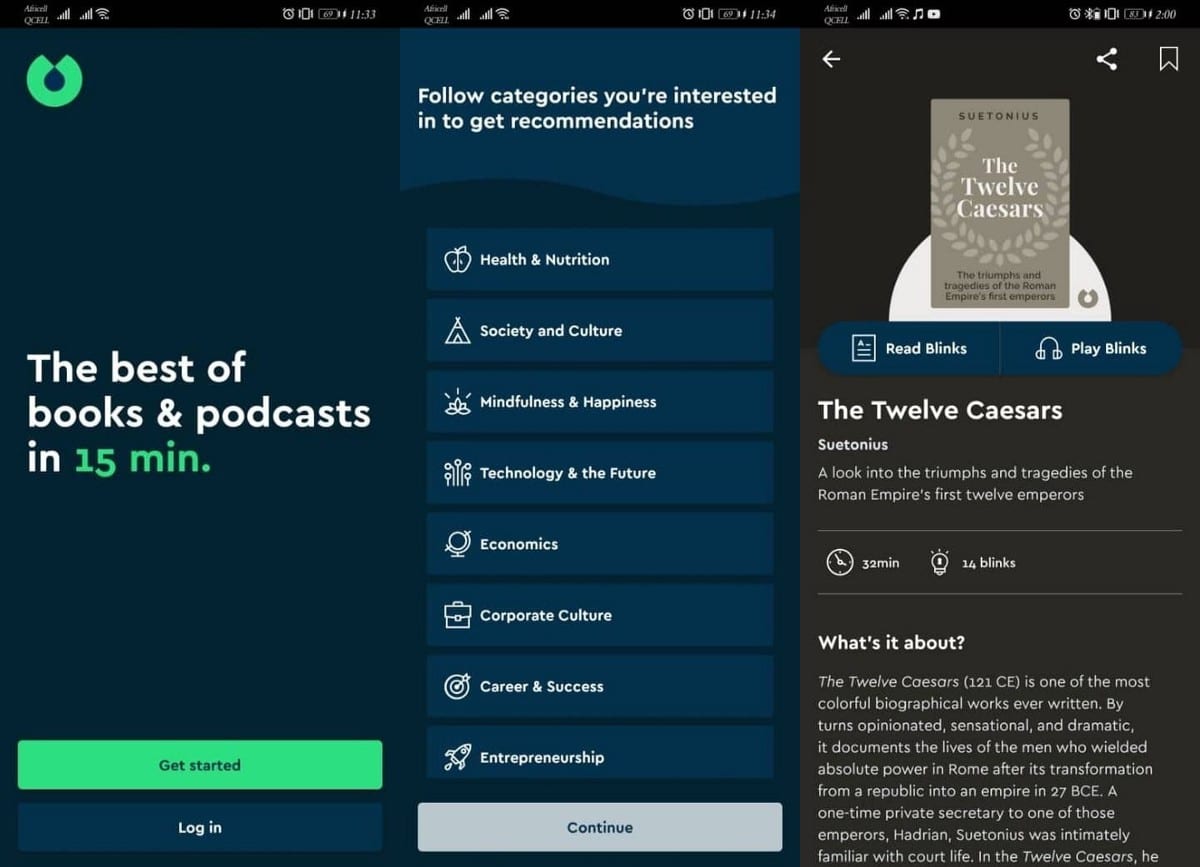Select the Entrepreneurship category
This screenshot has height=867, width=1200.
click(x=599, y=755)
